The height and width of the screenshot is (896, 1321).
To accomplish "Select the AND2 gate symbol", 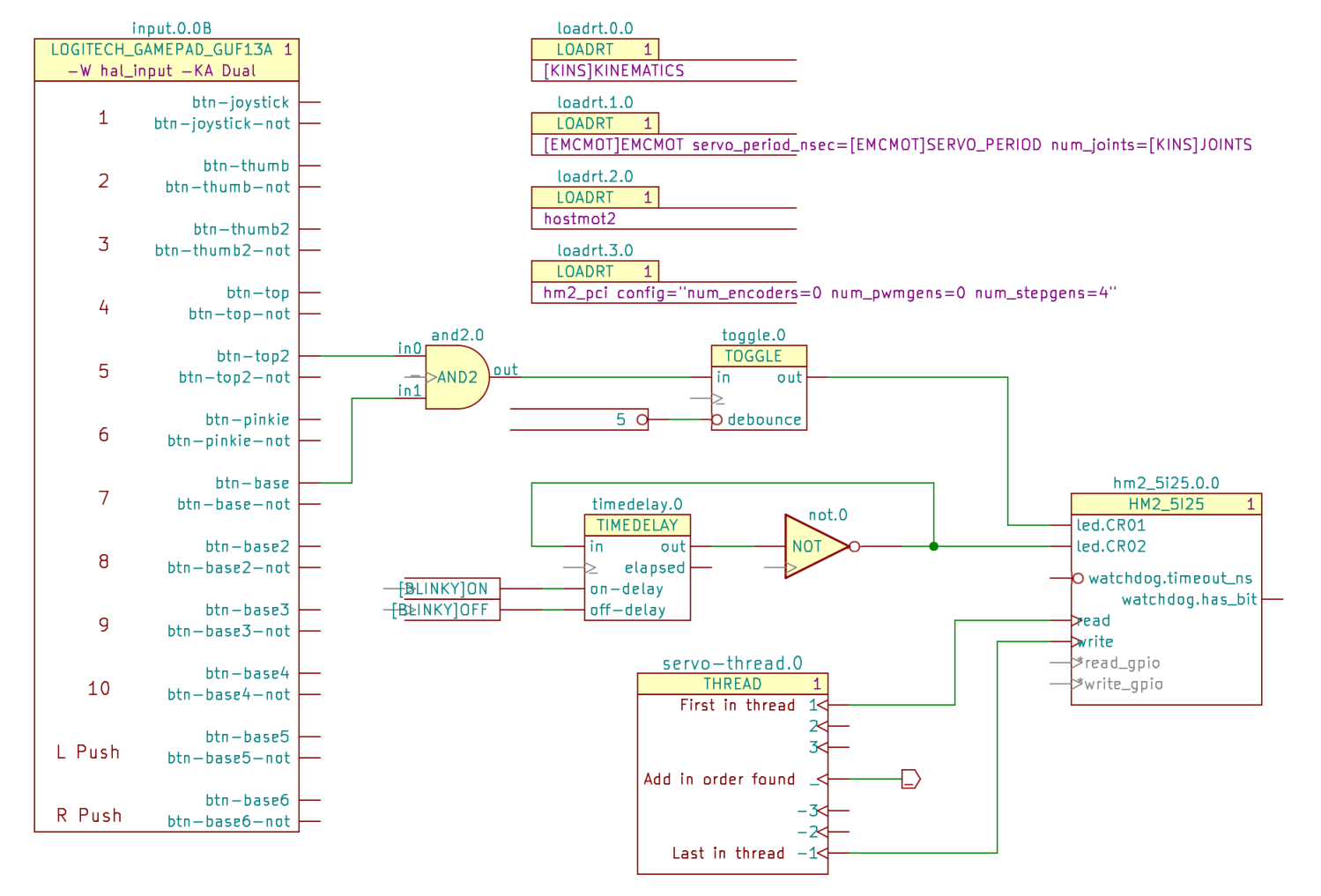I will pyautogui.click(x=454, y=377).
